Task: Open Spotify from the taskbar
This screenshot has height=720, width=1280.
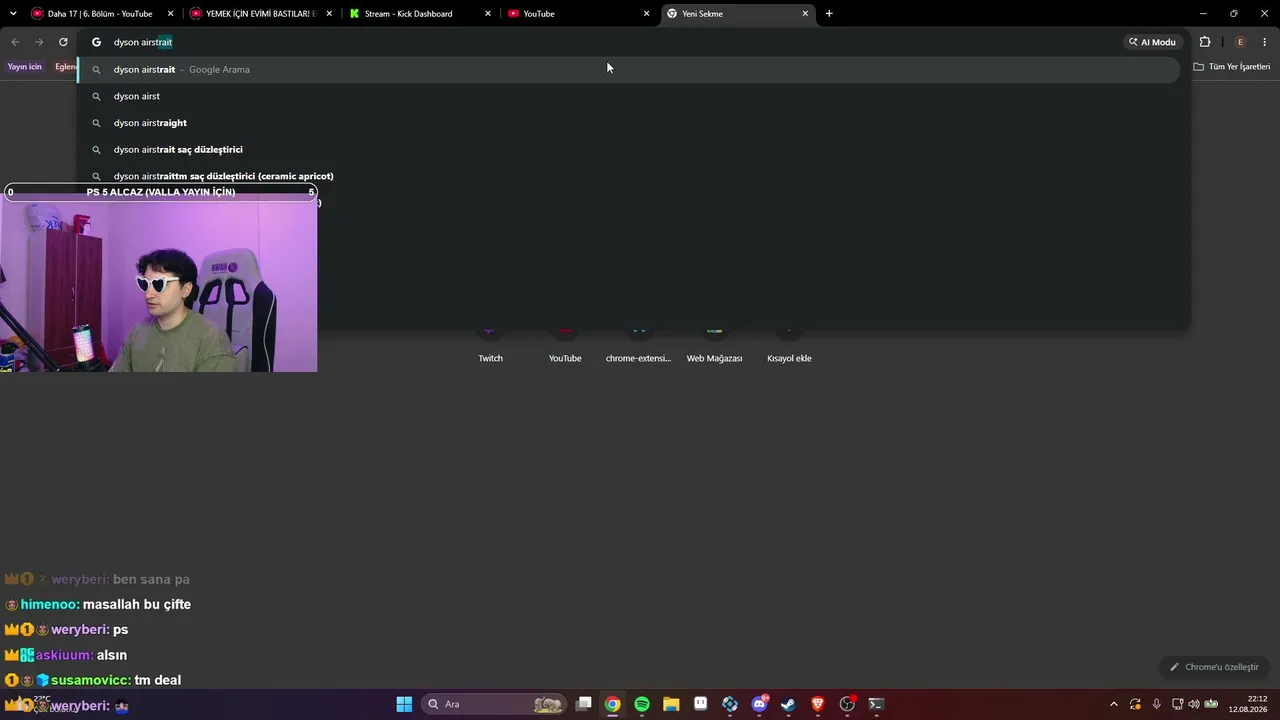Action: tap(642, 704)
